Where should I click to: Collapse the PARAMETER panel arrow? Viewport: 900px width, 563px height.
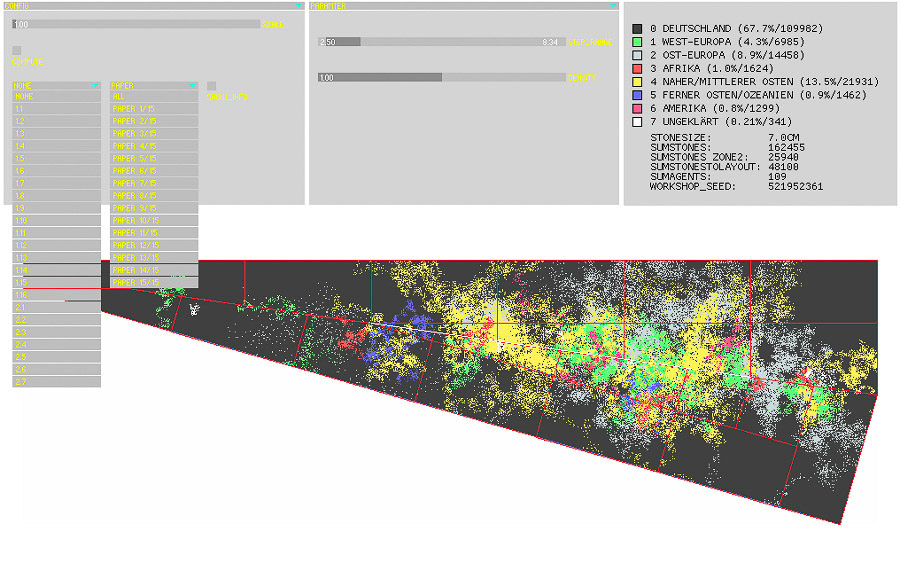(x=612, y=6)
